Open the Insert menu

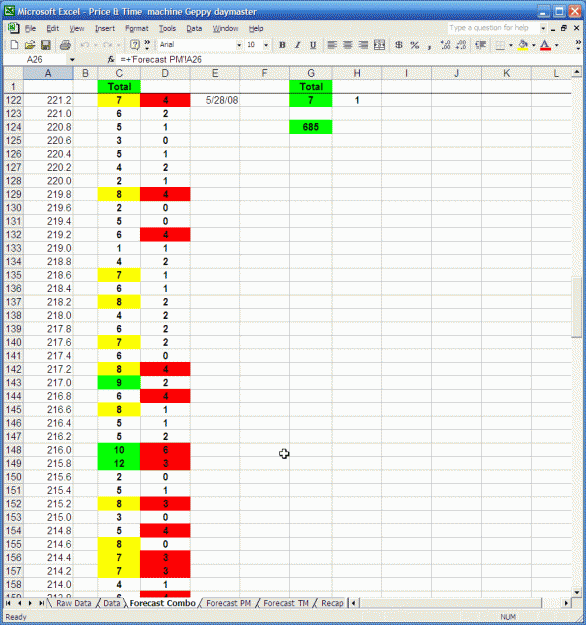point(104,28)
